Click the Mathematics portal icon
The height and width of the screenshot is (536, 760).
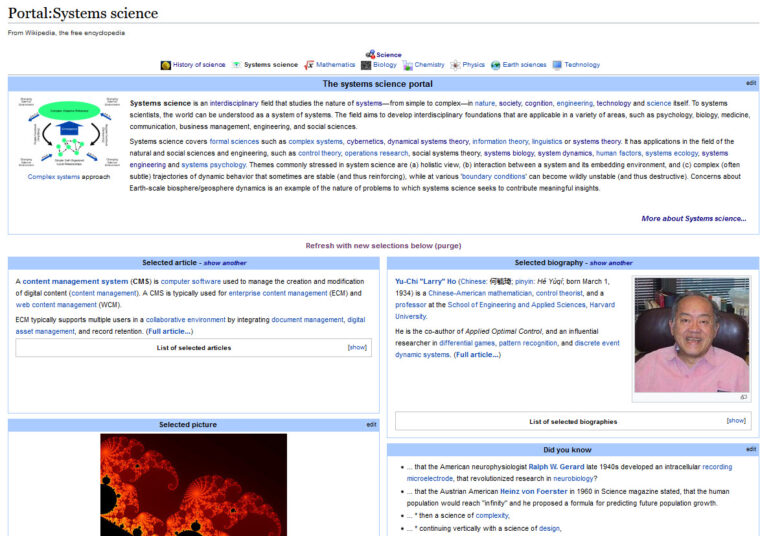(x=309, y=65)
